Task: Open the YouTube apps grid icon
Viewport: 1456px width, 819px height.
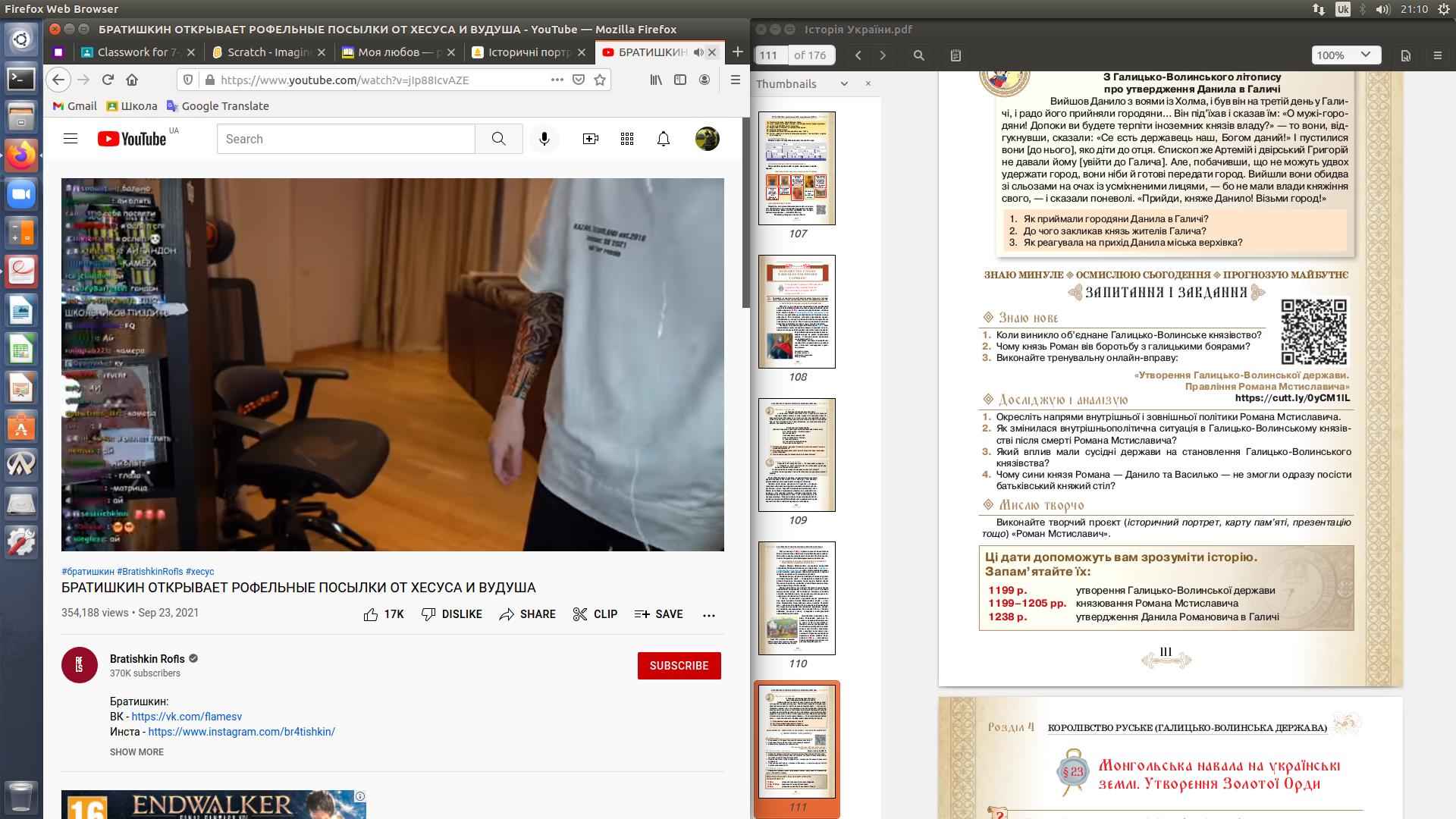Action: click(626, 139)
